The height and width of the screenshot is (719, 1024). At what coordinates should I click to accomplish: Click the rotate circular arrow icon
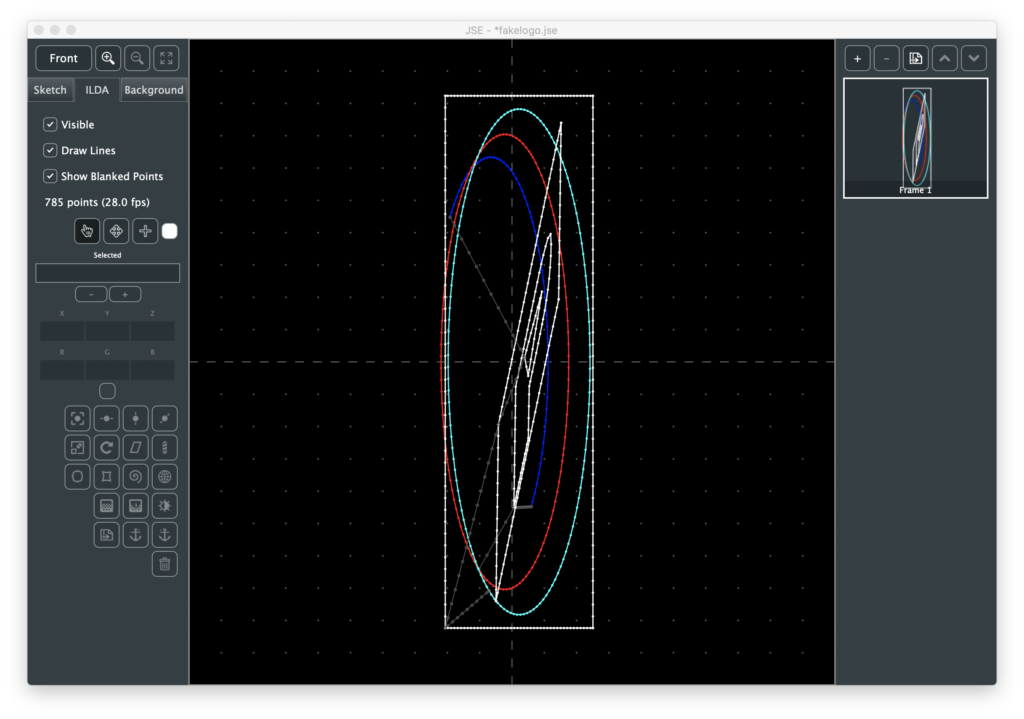click(x=107, y=447)
